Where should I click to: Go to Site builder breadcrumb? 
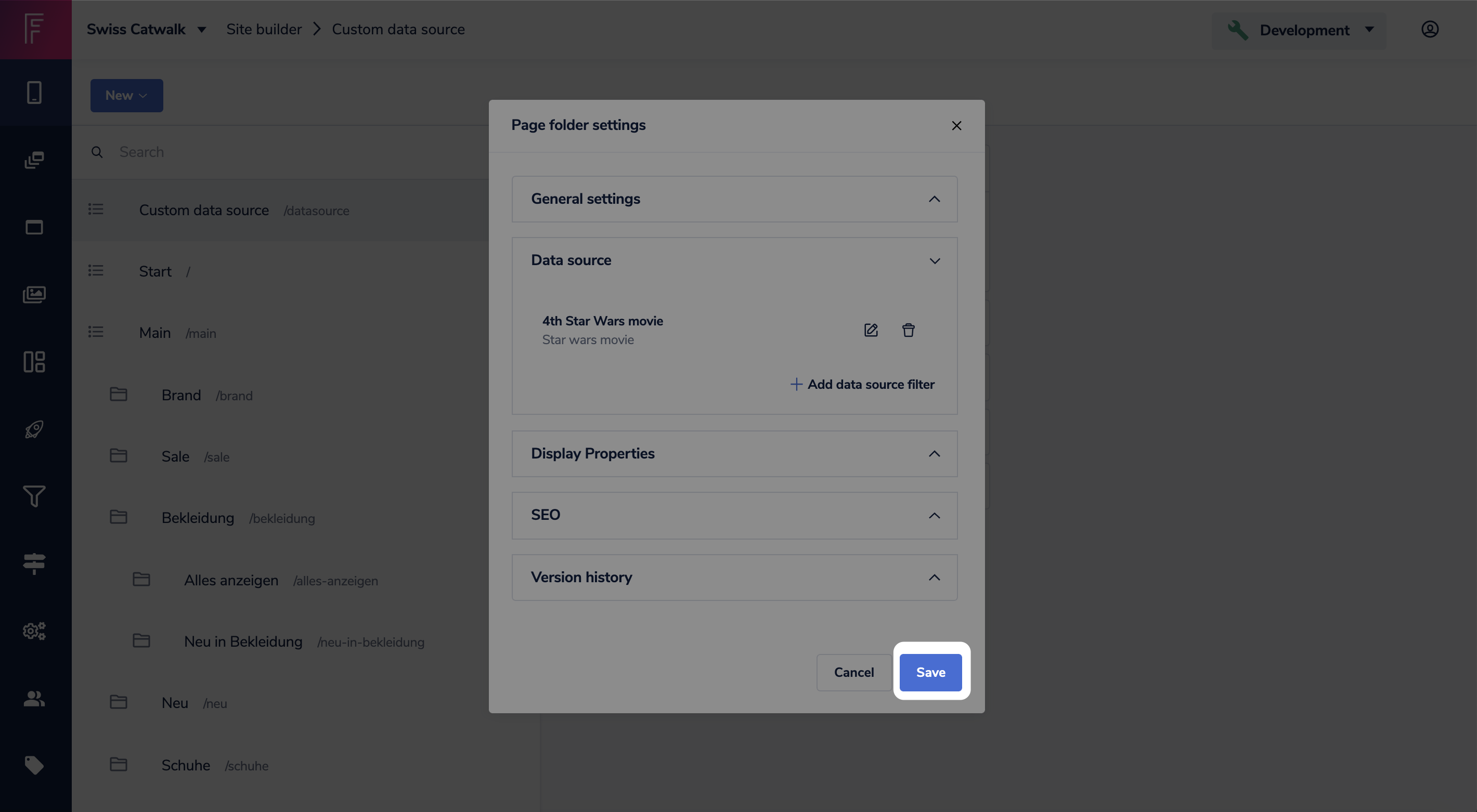click(264, 29)
